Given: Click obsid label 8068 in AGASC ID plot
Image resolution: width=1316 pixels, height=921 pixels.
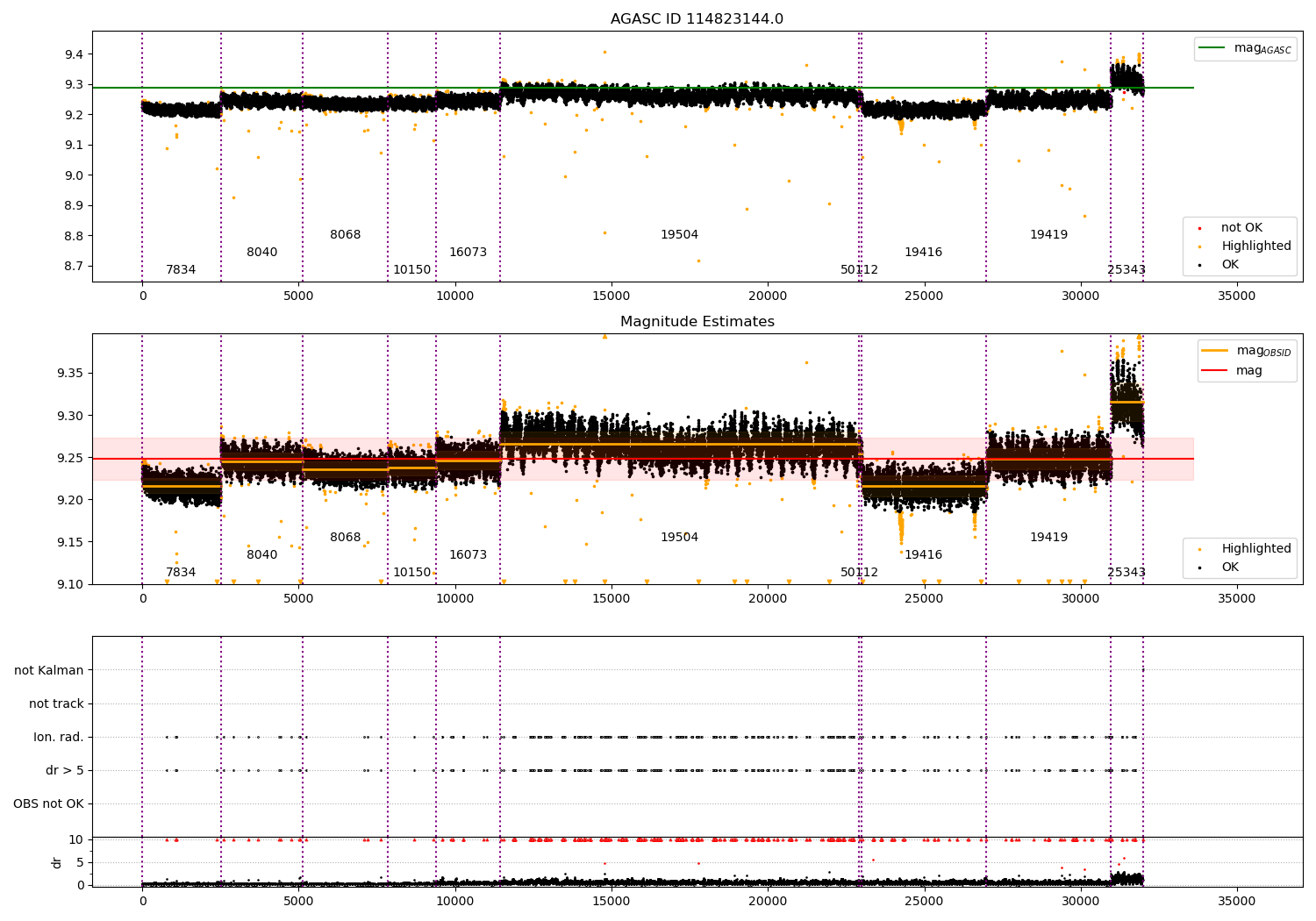Looking at the screenshot, I should click(346, 235).
